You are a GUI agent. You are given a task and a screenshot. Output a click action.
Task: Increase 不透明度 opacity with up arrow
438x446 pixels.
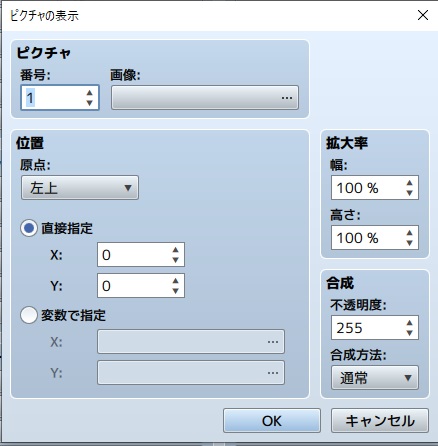tap(410, 323)
